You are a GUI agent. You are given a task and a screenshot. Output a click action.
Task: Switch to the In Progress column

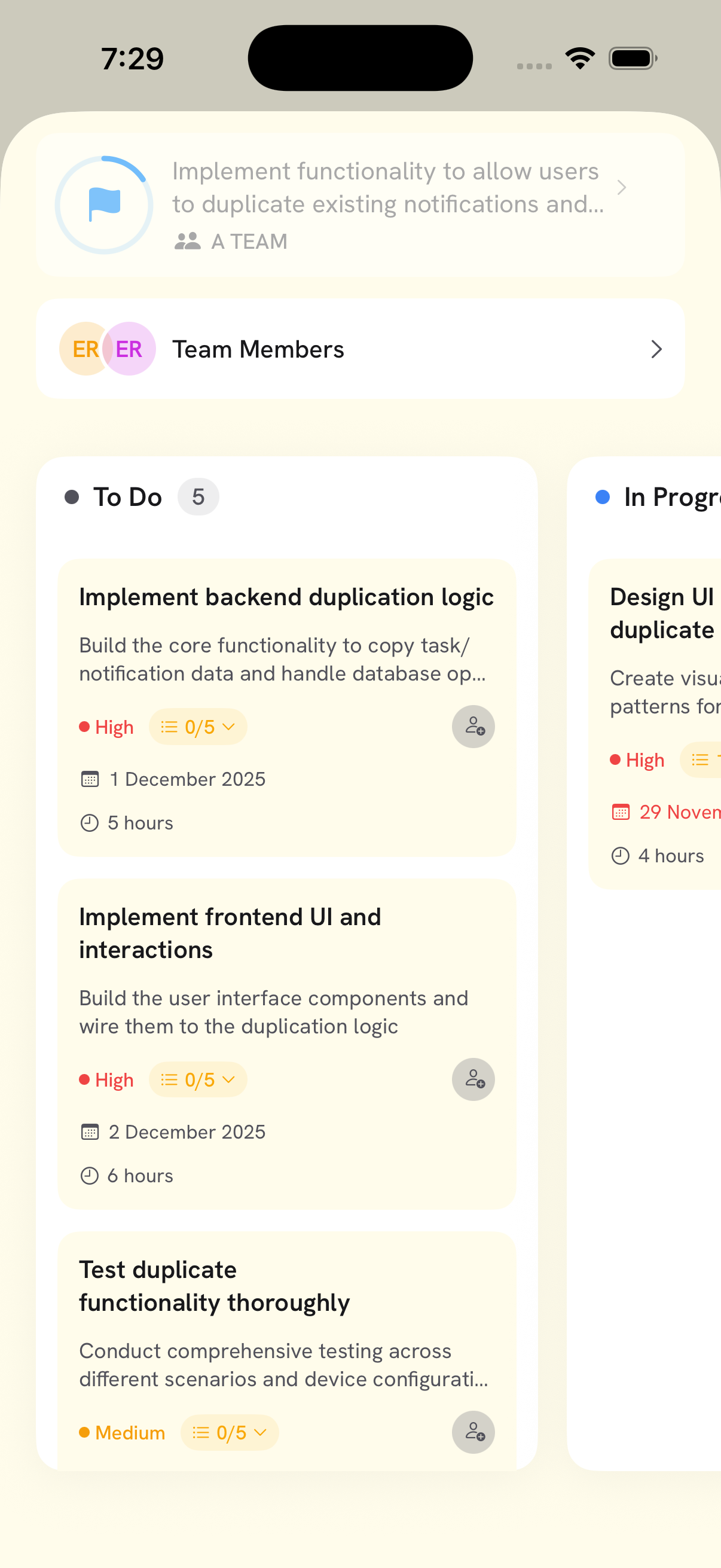pyautogui.click(x=669, y=498)
